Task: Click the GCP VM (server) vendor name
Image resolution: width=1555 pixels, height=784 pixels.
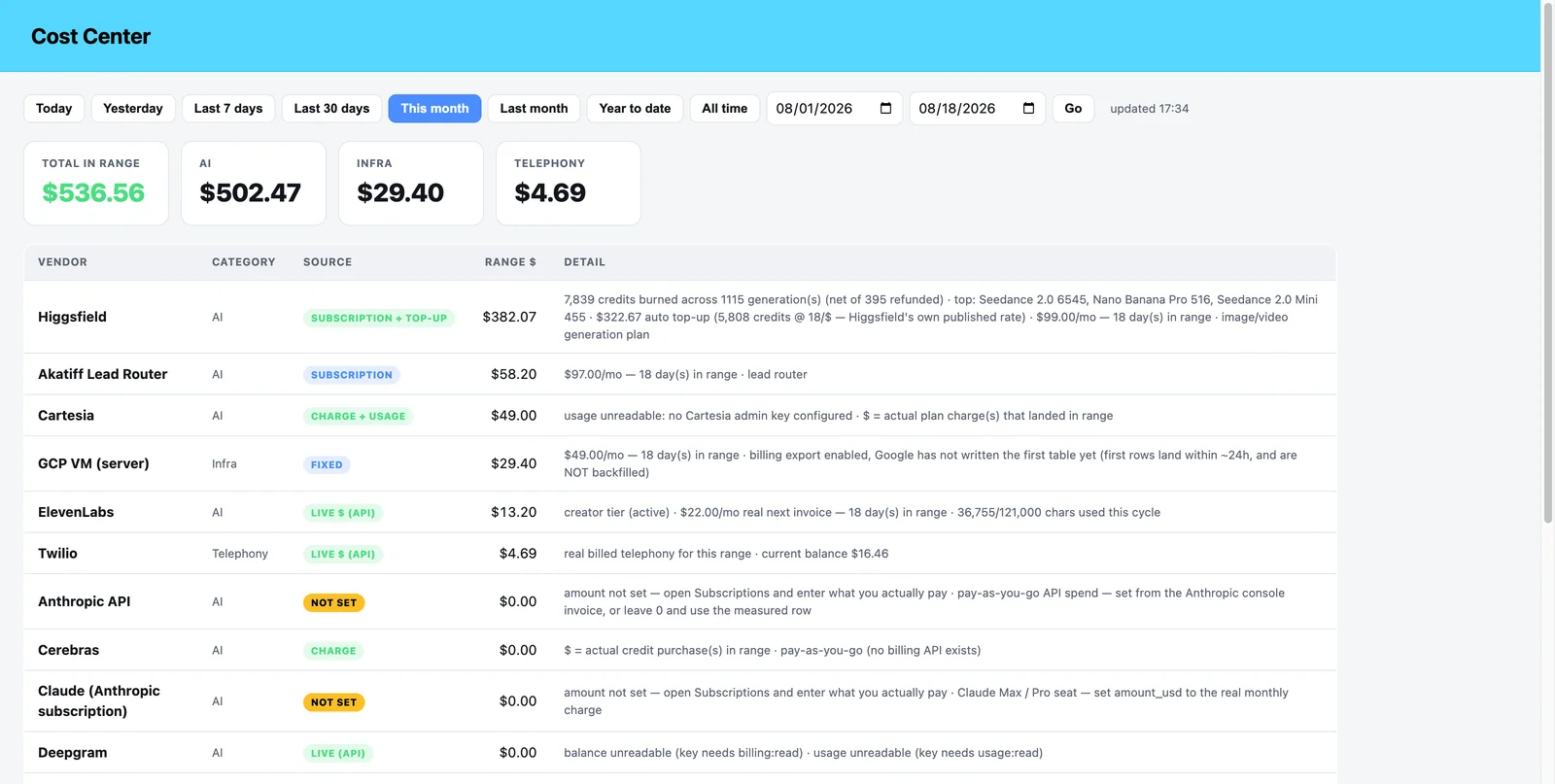Action: [93, 463]
